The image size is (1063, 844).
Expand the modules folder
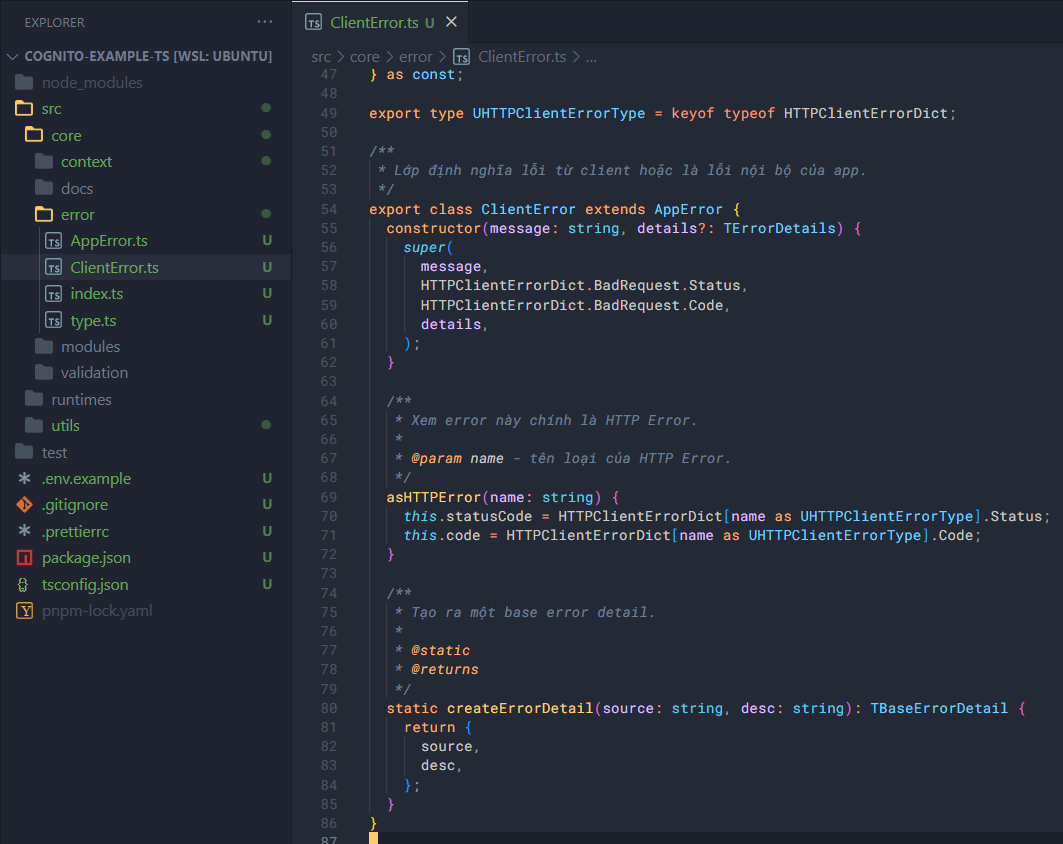click(x=90, y=347)
